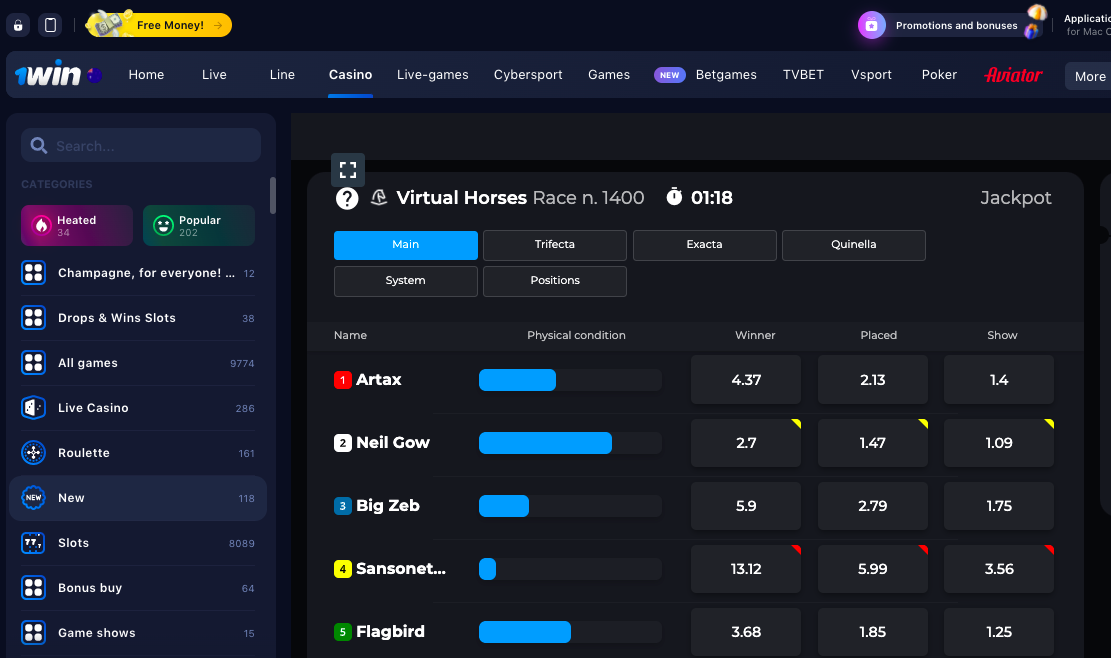
Task: Click the stopwatch timer icon
Action: tap(674, 196)
